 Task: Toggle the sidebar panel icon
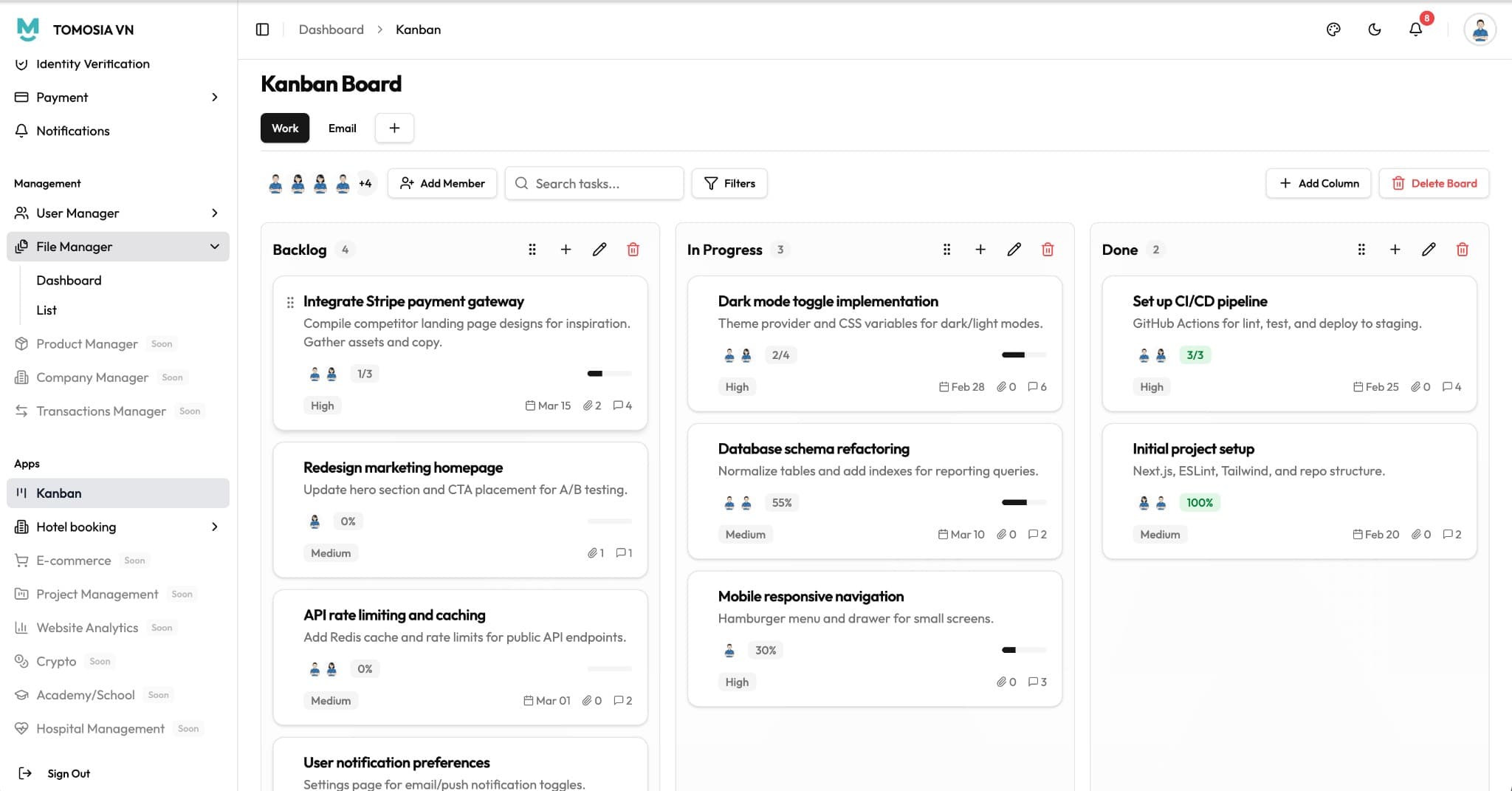pos(262,30)
